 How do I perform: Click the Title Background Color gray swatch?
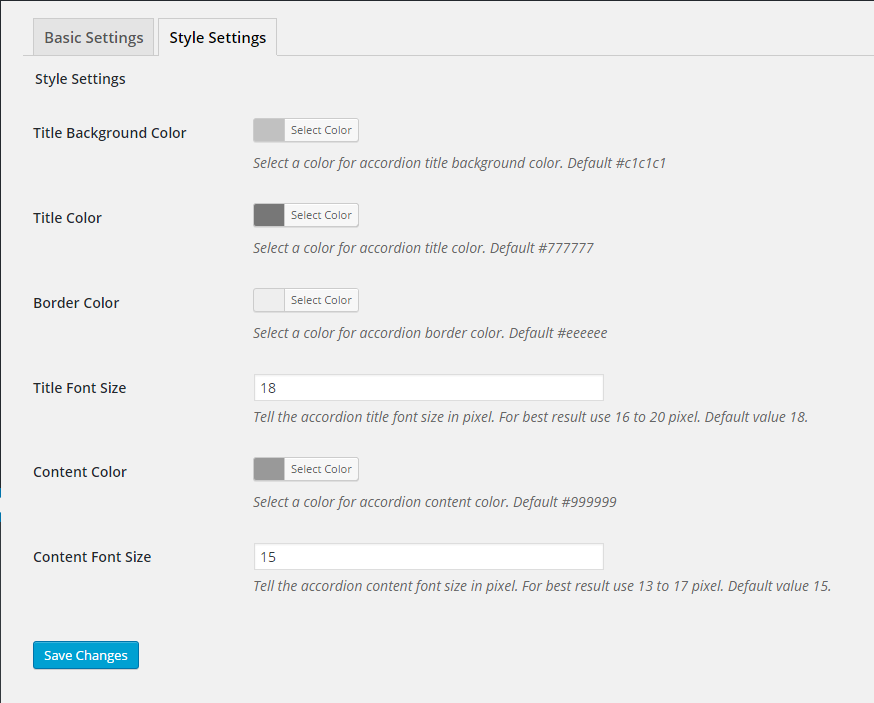click(269, 130)
